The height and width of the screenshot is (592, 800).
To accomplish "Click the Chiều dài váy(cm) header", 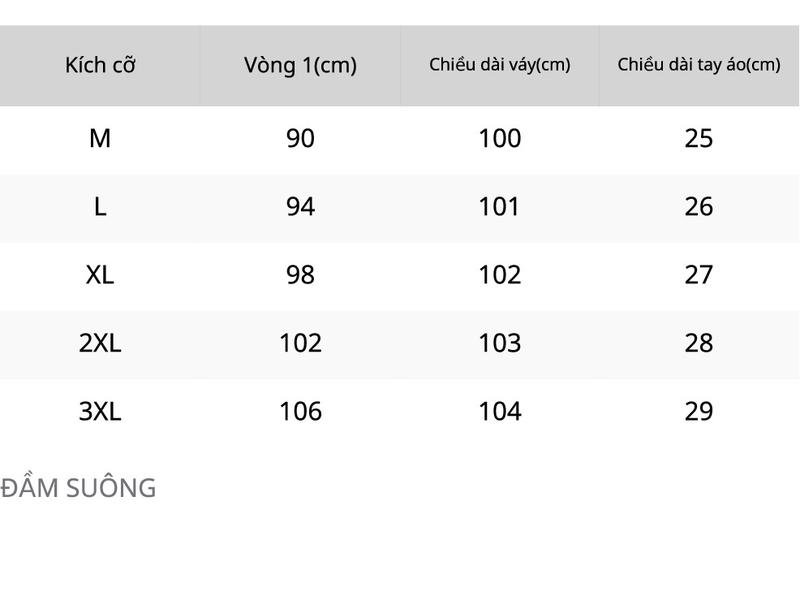I will [x=499, y=65].
